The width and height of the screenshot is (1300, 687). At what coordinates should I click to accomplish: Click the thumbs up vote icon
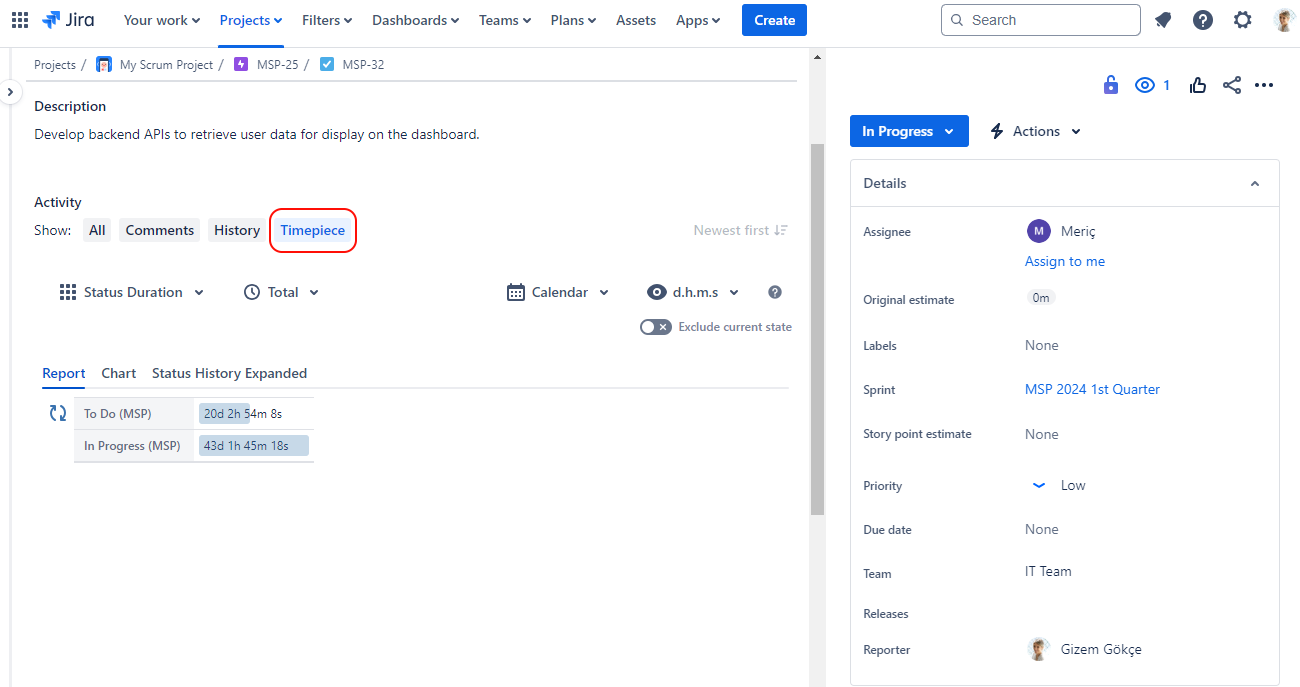pos(1198,85)
